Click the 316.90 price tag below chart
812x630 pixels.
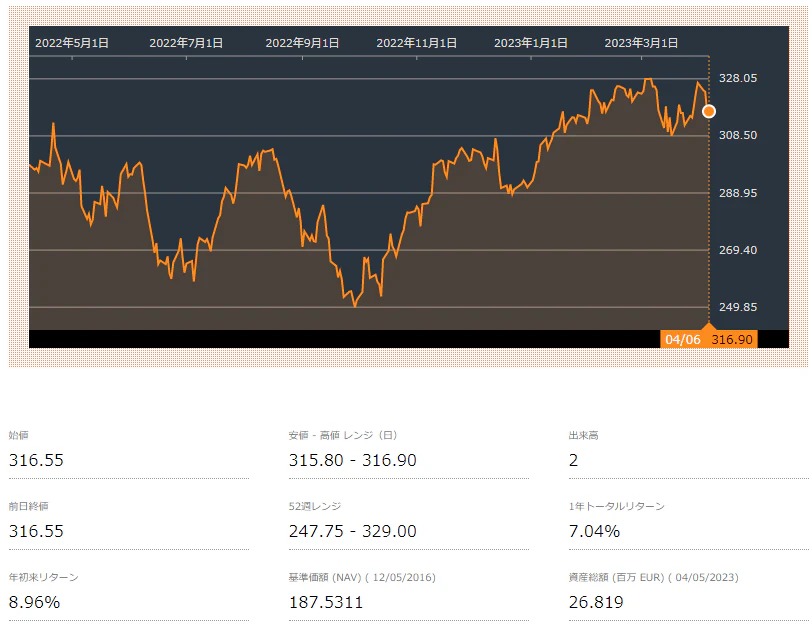coord(732,339)
